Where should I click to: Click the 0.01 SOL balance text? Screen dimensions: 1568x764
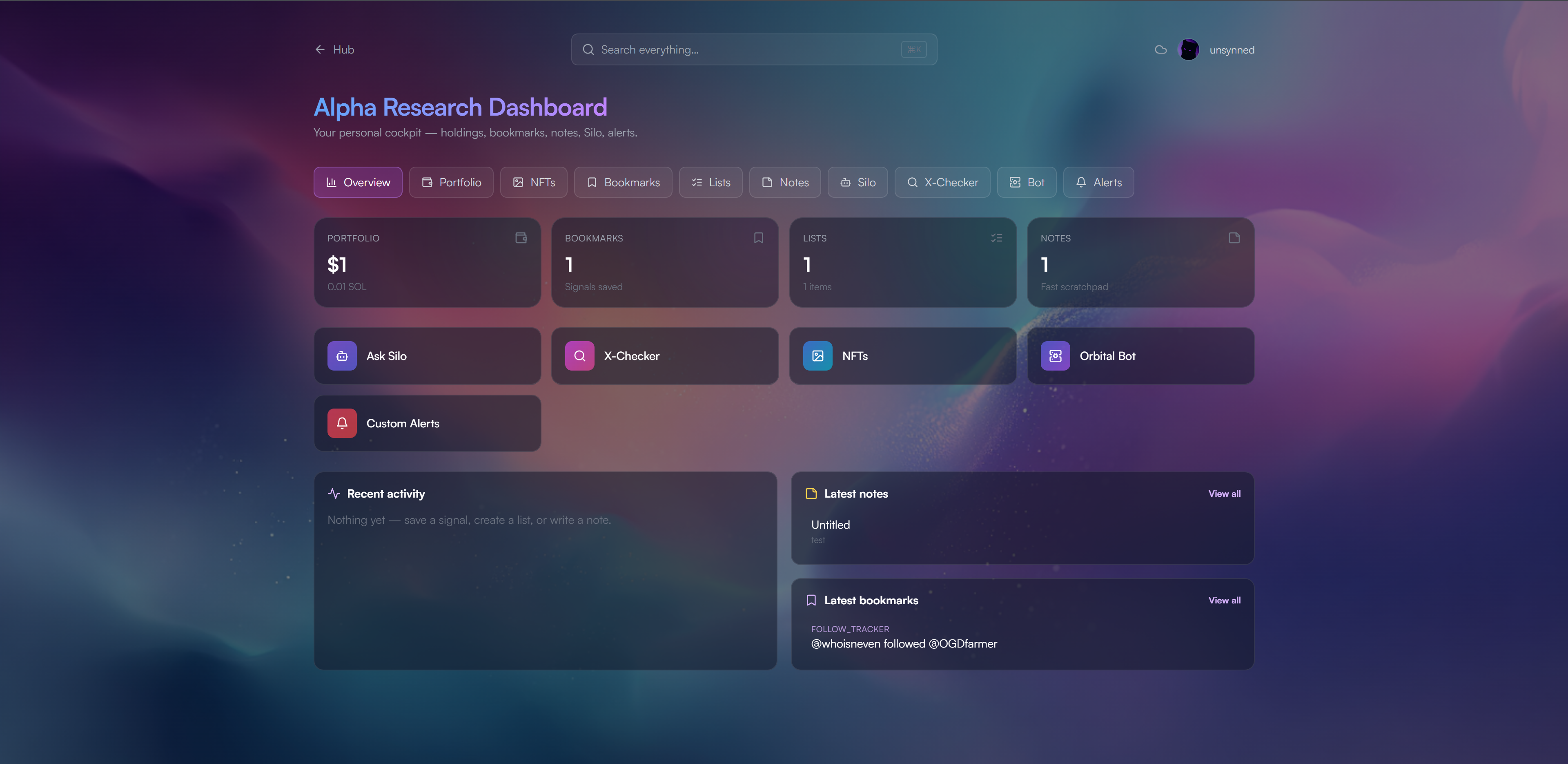347,286
